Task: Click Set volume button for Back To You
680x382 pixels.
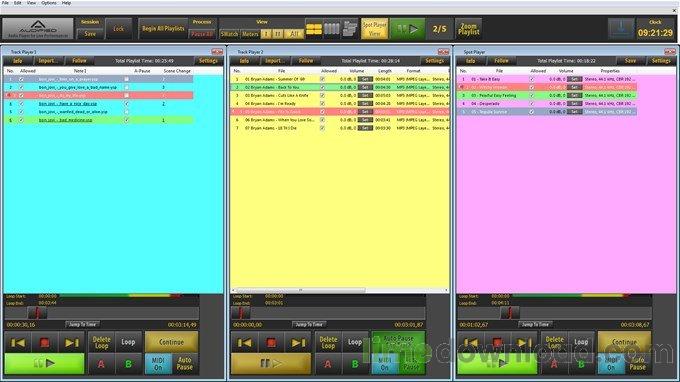Action: [365, 87]
